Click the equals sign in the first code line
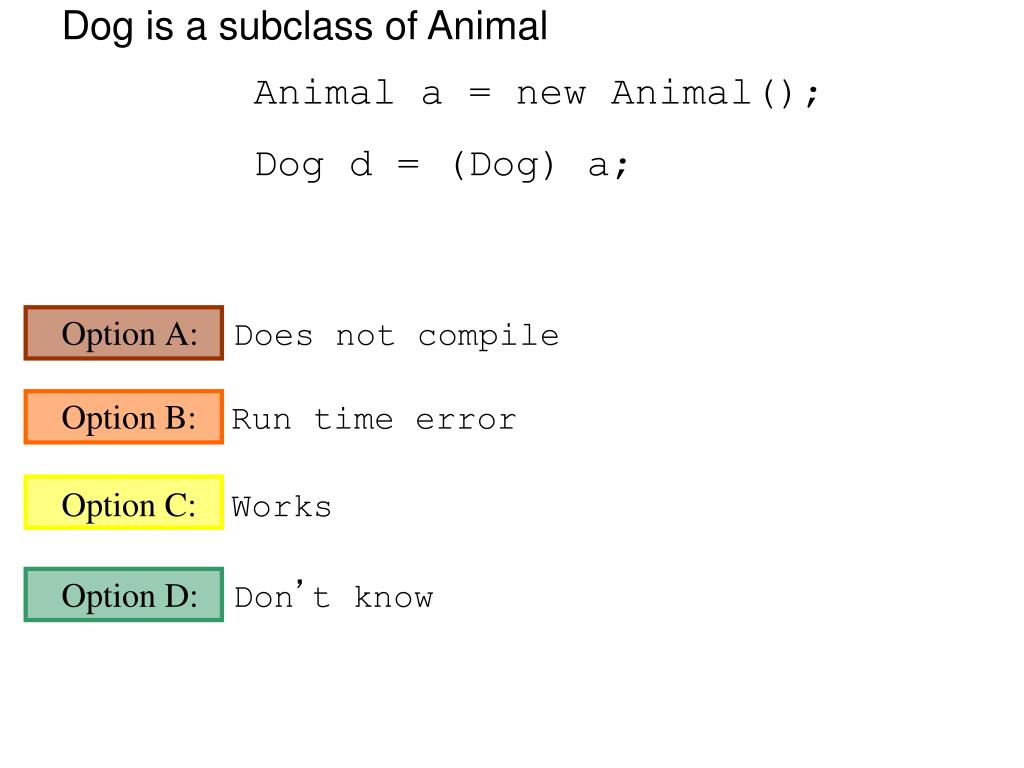The height and width of the screenshot is (768, 1024). [x=479, y=93]
